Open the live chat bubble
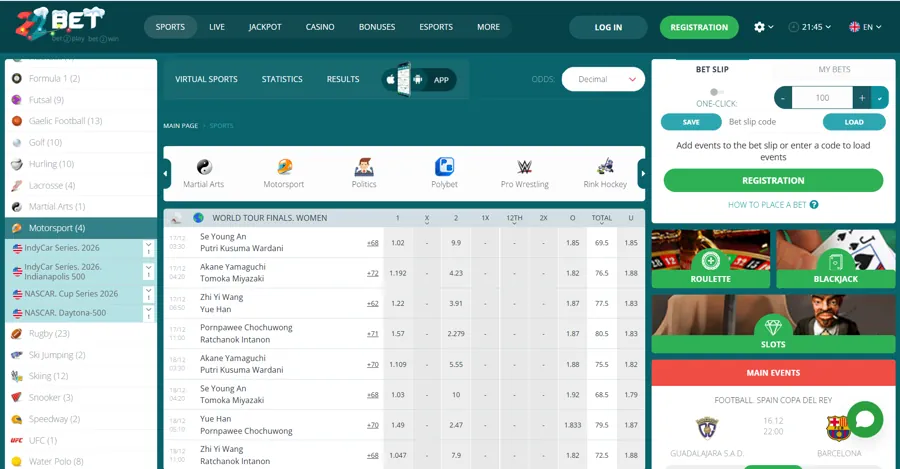Viewport: 900px width, 469px height. [x=864, y=420]
